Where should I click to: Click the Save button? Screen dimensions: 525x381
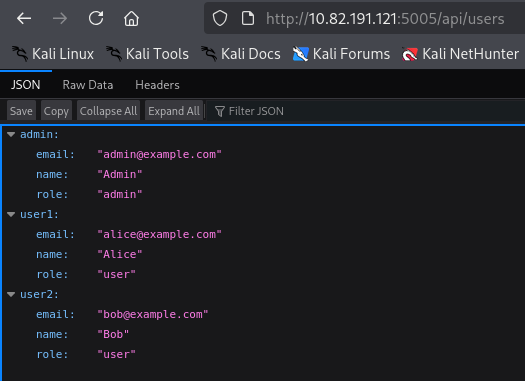(21, 111)
